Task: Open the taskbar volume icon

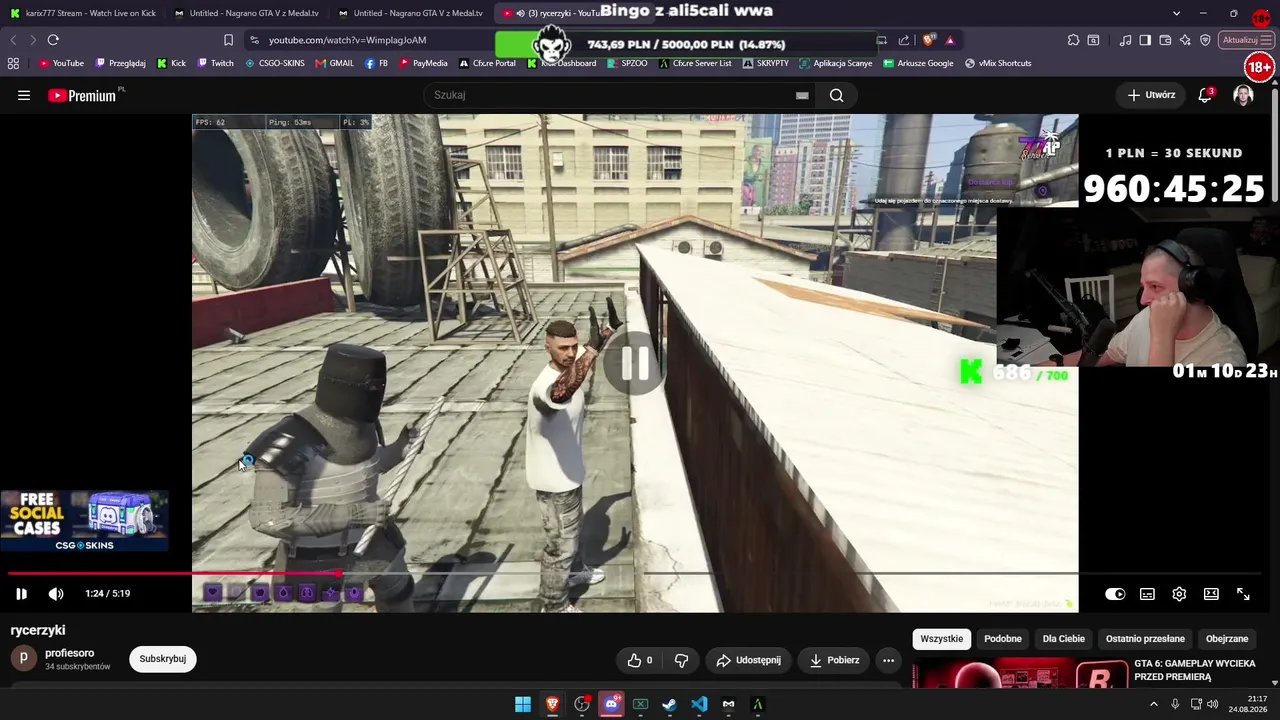Action: pos(1213,704)
